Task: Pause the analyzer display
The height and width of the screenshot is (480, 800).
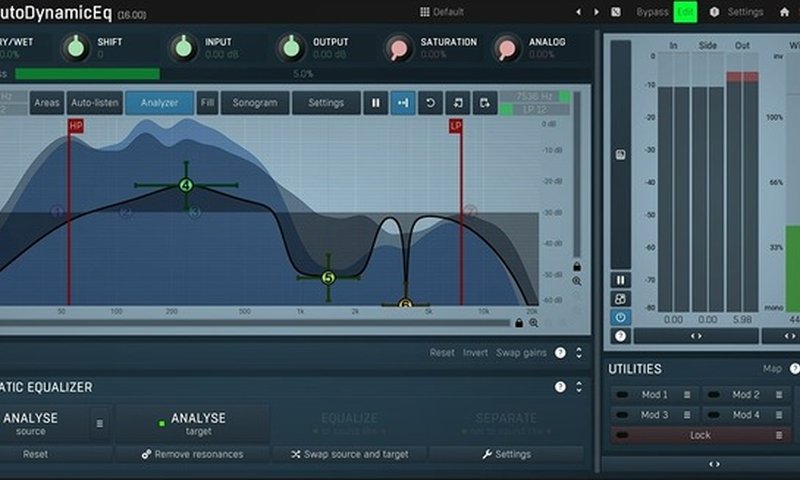Action: coord(376,103)
